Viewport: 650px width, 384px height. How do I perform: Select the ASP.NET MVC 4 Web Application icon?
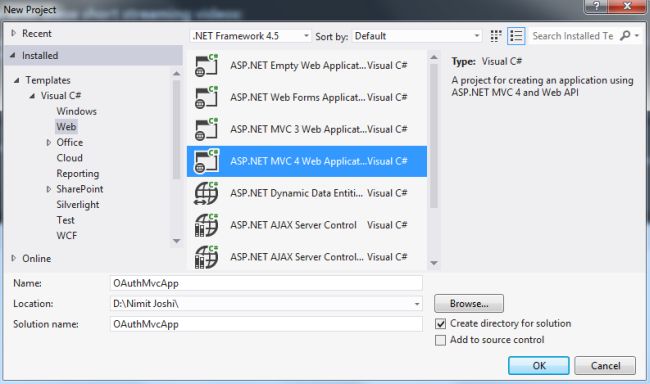coord(206,161)
